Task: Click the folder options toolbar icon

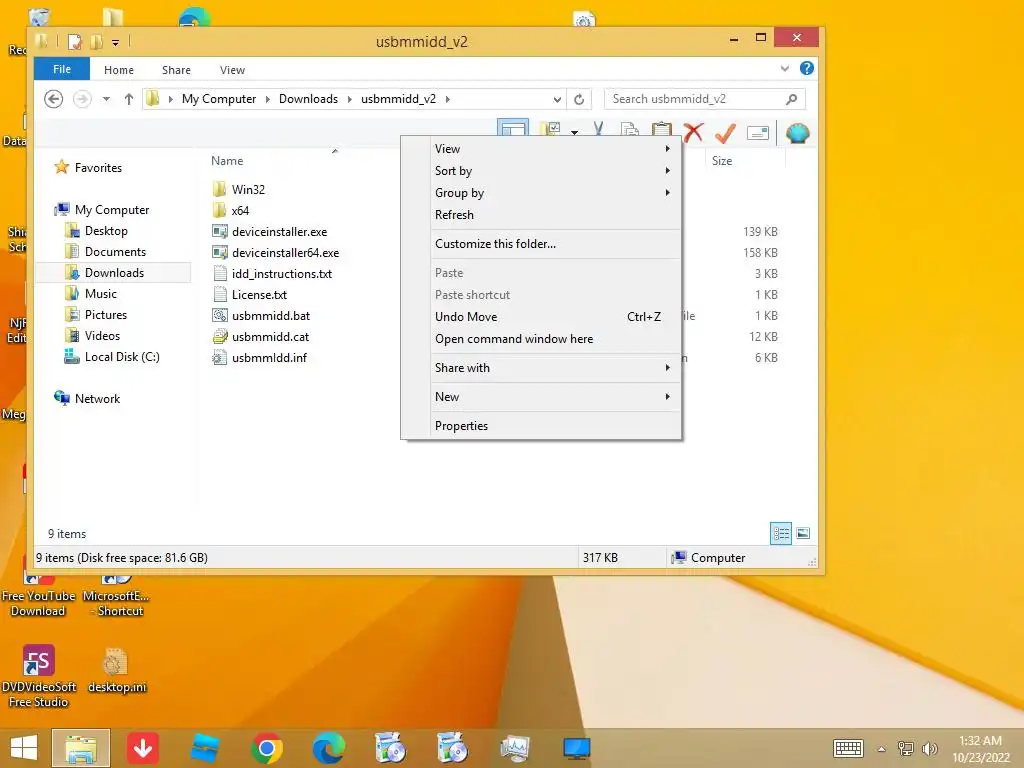Action: click(550, 128)
